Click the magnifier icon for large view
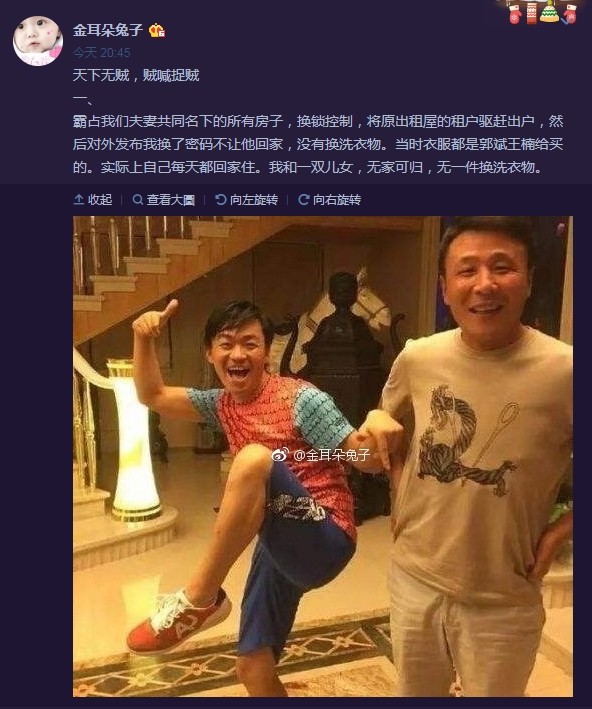 [137, 199]
